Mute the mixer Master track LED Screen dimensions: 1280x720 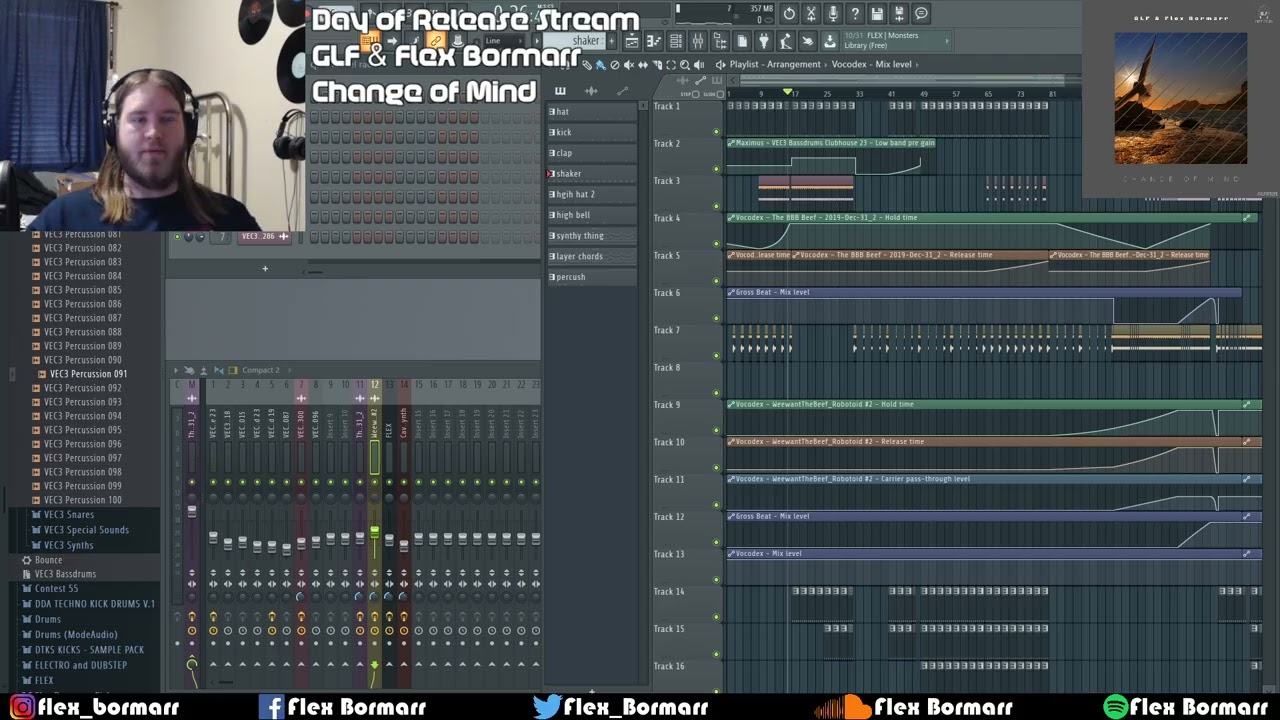click(192, 482)
